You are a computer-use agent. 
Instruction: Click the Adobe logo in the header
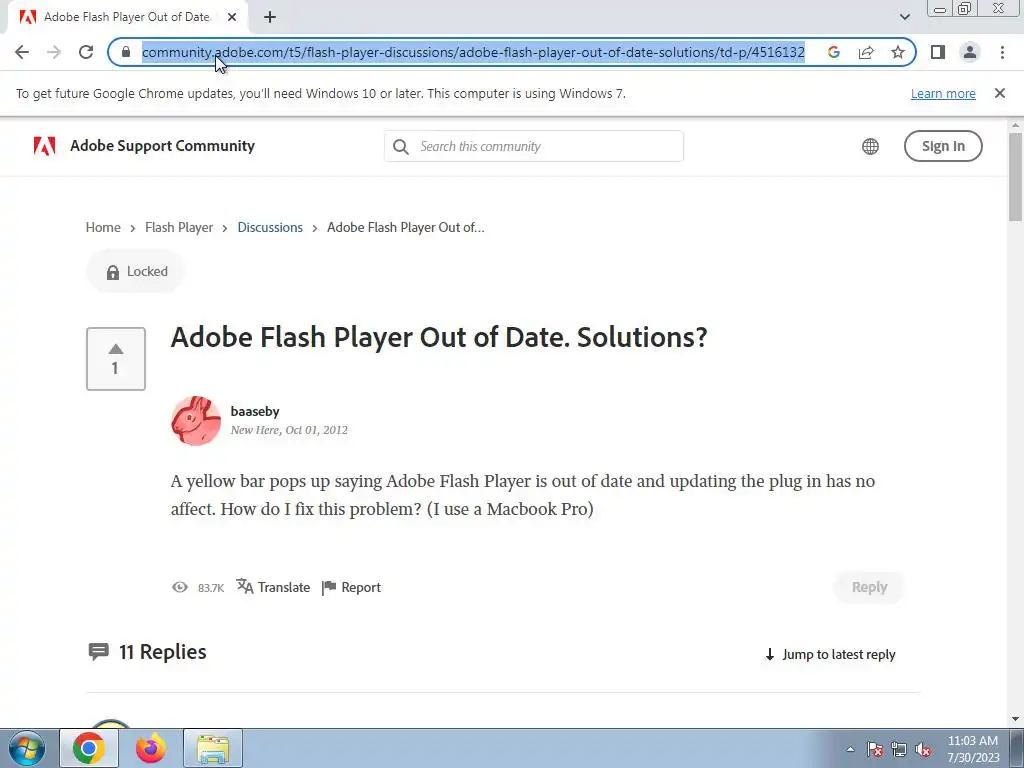(x=44, y=146)
